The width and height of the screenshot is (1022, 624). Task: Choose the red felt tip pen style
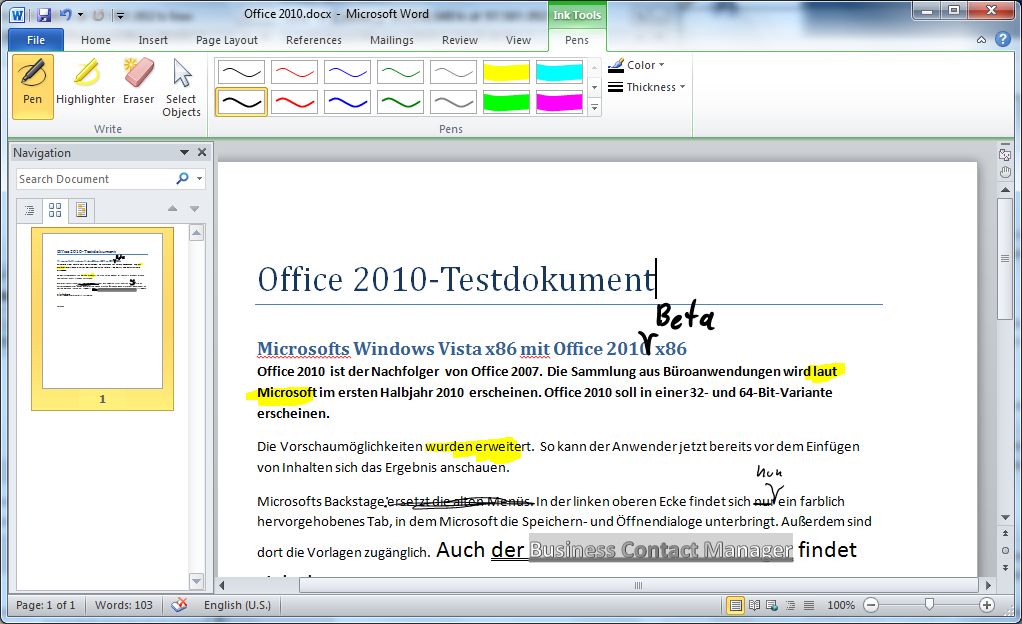tap(294, 100)
